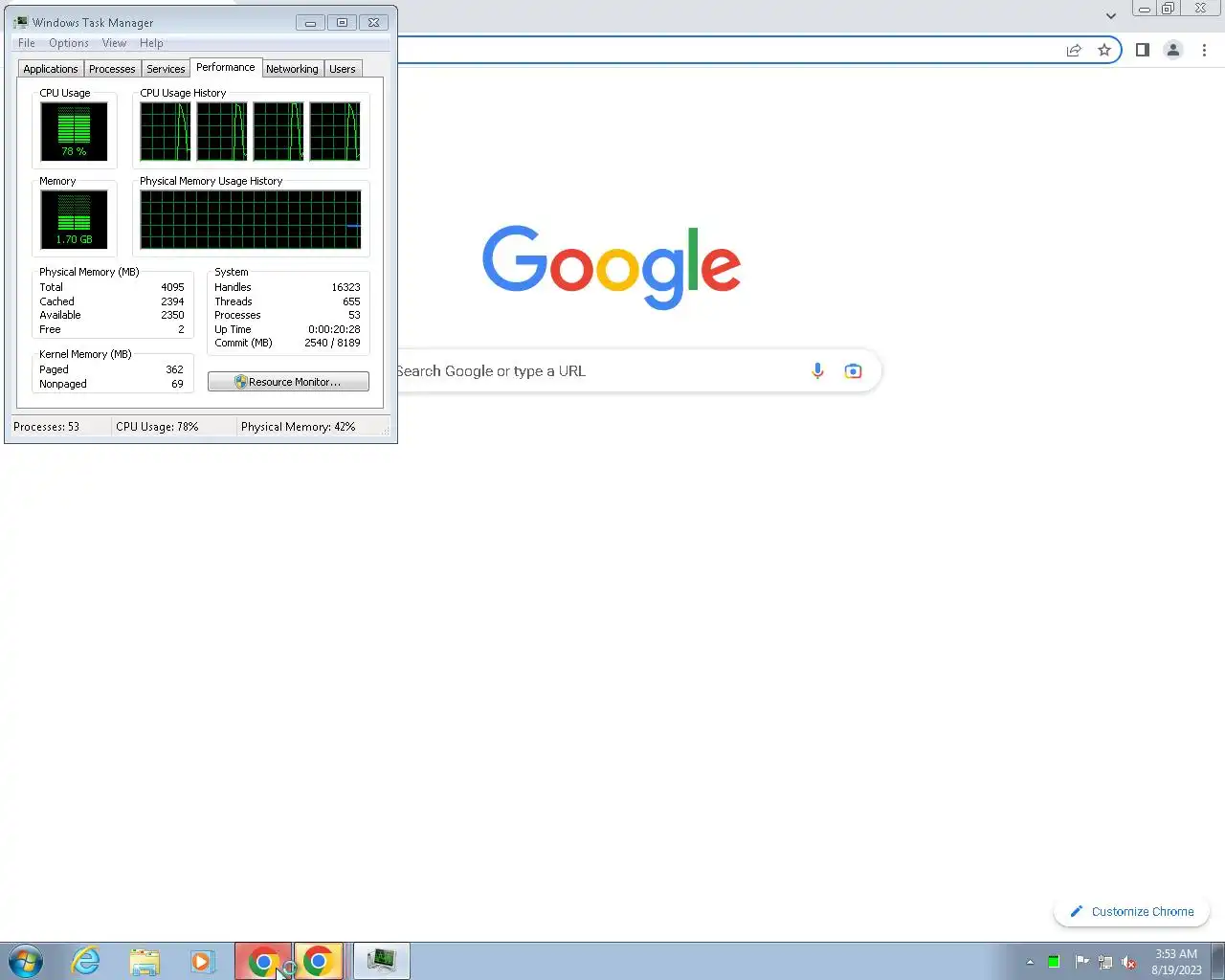Image resolution: width=1225 pixels, height=980 pixels.
Task: Bookmark this page with the star icon
Action: click(x=1104, y=50)
